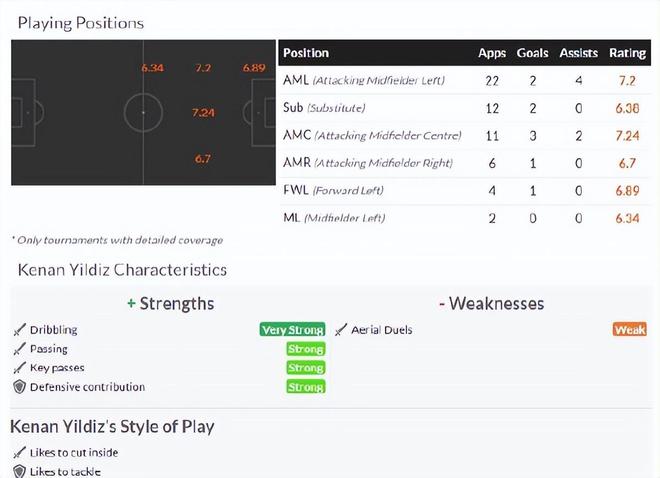Click the Very Strong badge for Dribbling
The width and height of the screenshot is (660, 478).
coord(292,330)
